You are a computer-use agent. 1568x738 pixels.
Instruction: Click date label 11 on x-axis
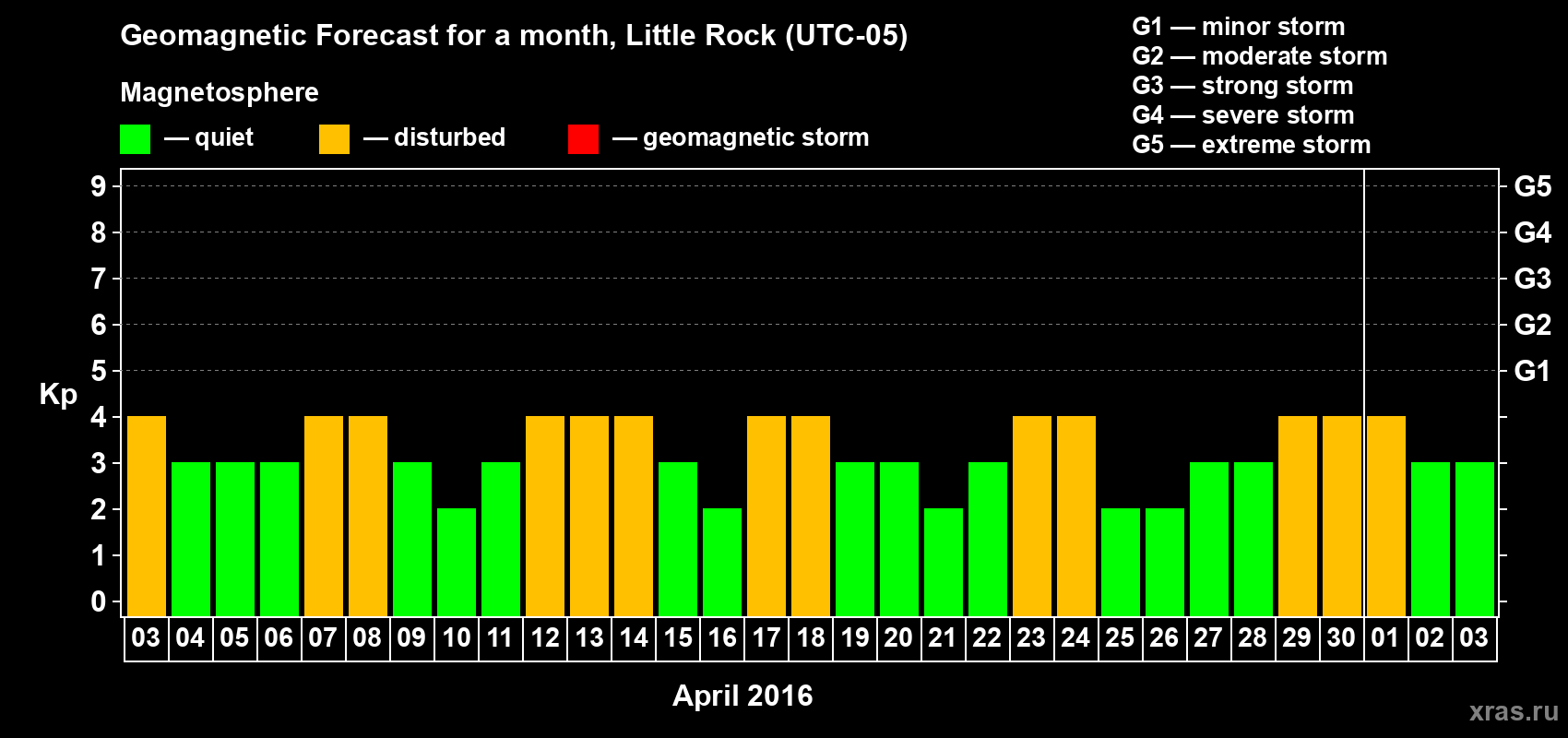[x=500, y=638]
